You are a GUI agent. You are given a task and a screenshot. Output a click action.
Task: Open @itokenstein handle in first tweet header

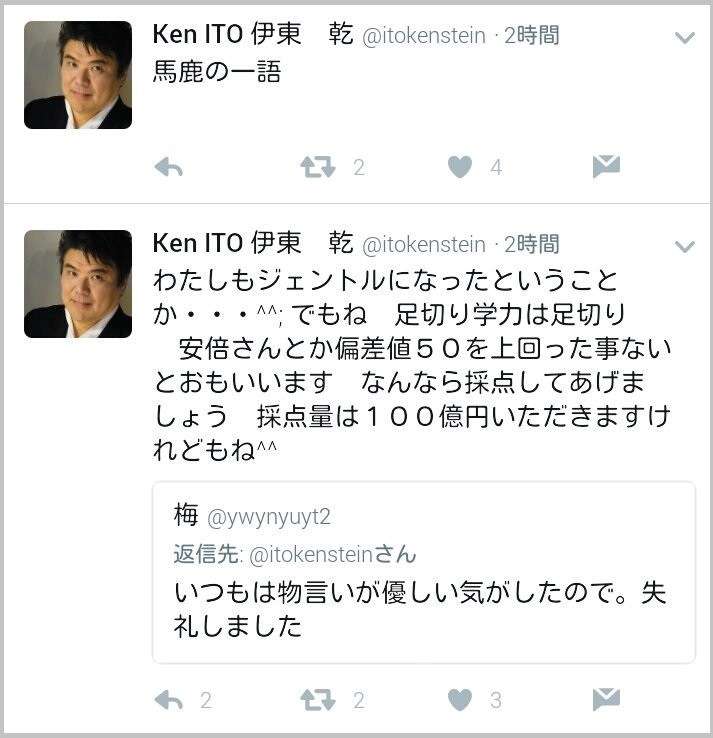[424, 36]
